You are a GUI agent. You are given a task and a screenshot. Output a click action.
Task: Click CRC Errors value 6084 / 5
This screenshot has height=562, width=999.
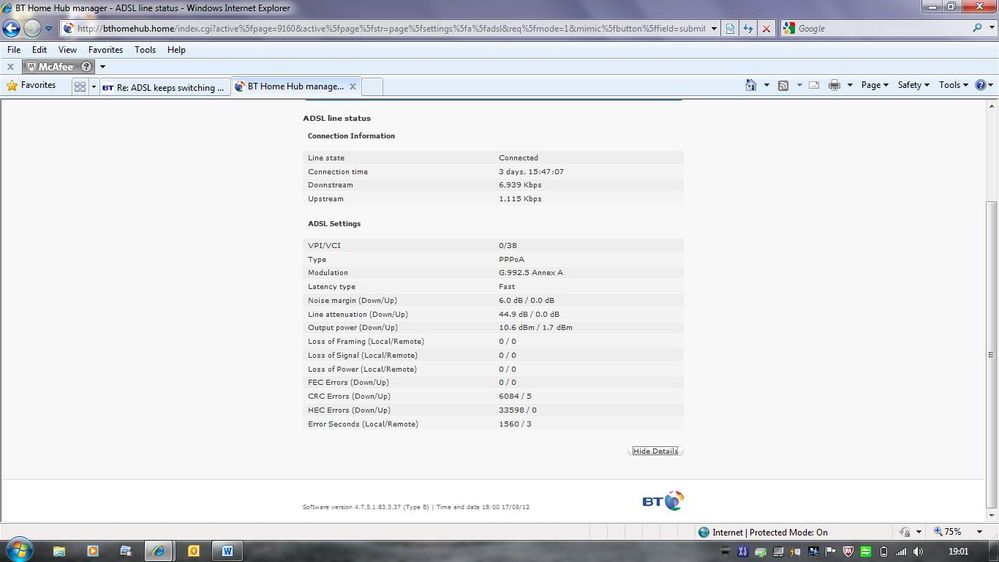(515, 396)
